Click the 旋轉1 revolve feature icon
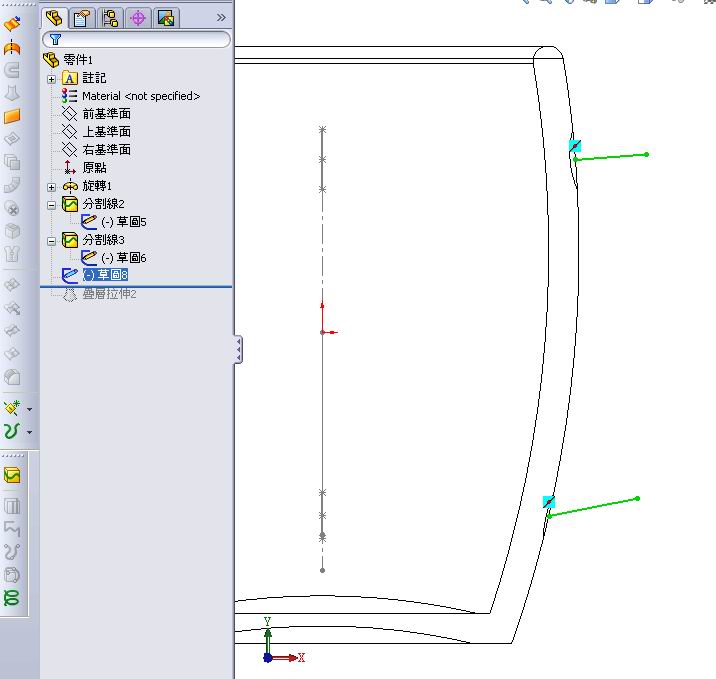This screenshot has width=716, height=679. pyautogui.click(x=70, y=186)
